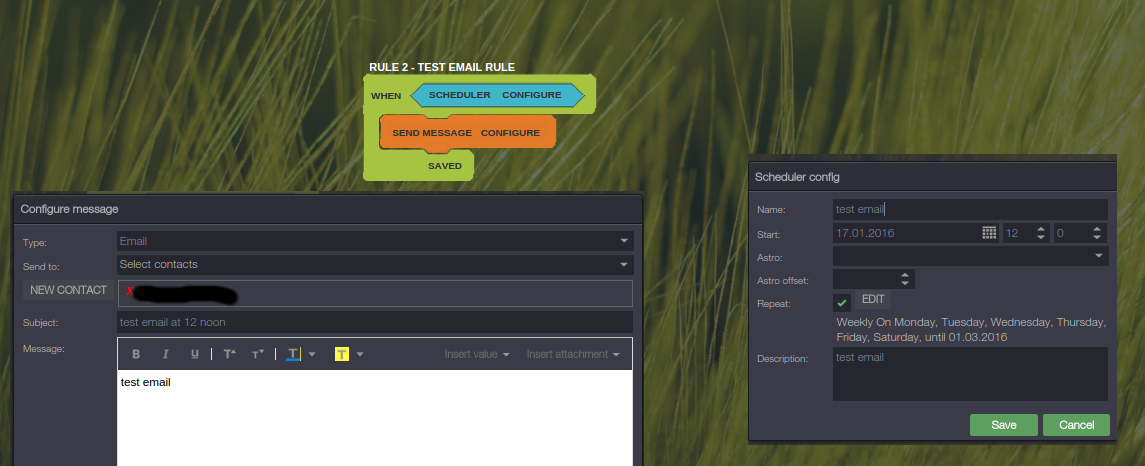The height and width of the screenshot is (466, 1145).
Task: Open the calendar picker for Start date
Action: click(x=989, y=233)
